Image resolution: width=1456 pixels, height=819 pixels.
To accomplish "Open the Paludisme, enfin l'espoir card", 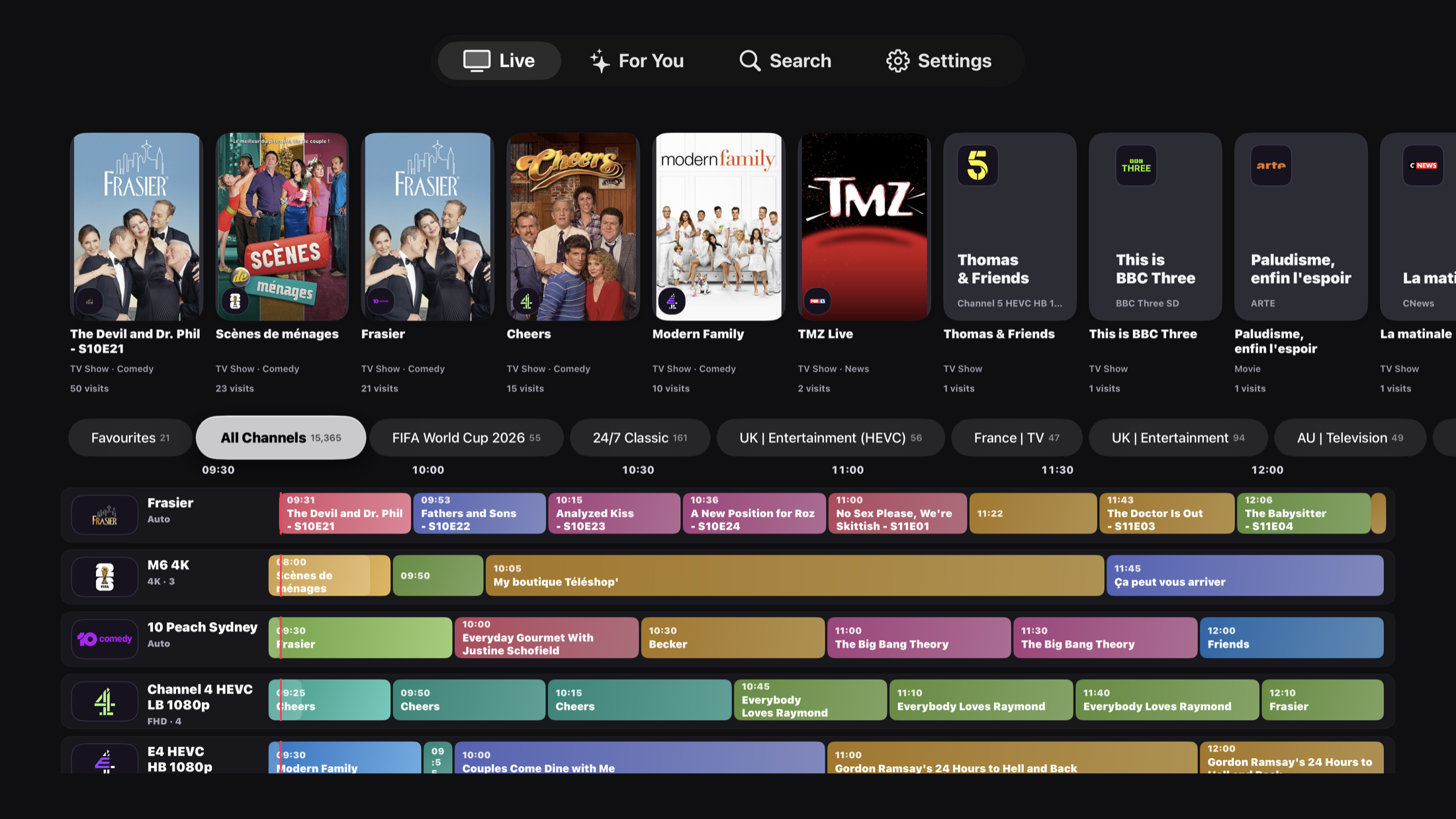I will point(1301,226).
